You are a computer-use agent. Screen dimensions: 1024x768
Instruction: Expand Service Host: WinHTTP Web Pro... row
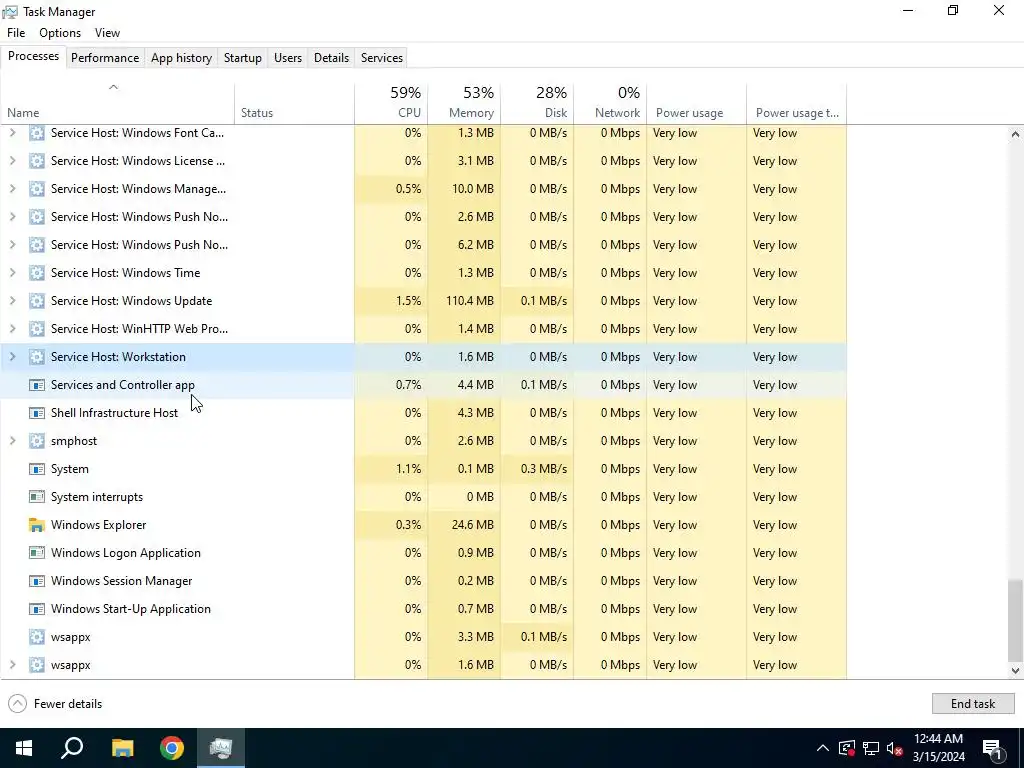[x=12, y=328]
